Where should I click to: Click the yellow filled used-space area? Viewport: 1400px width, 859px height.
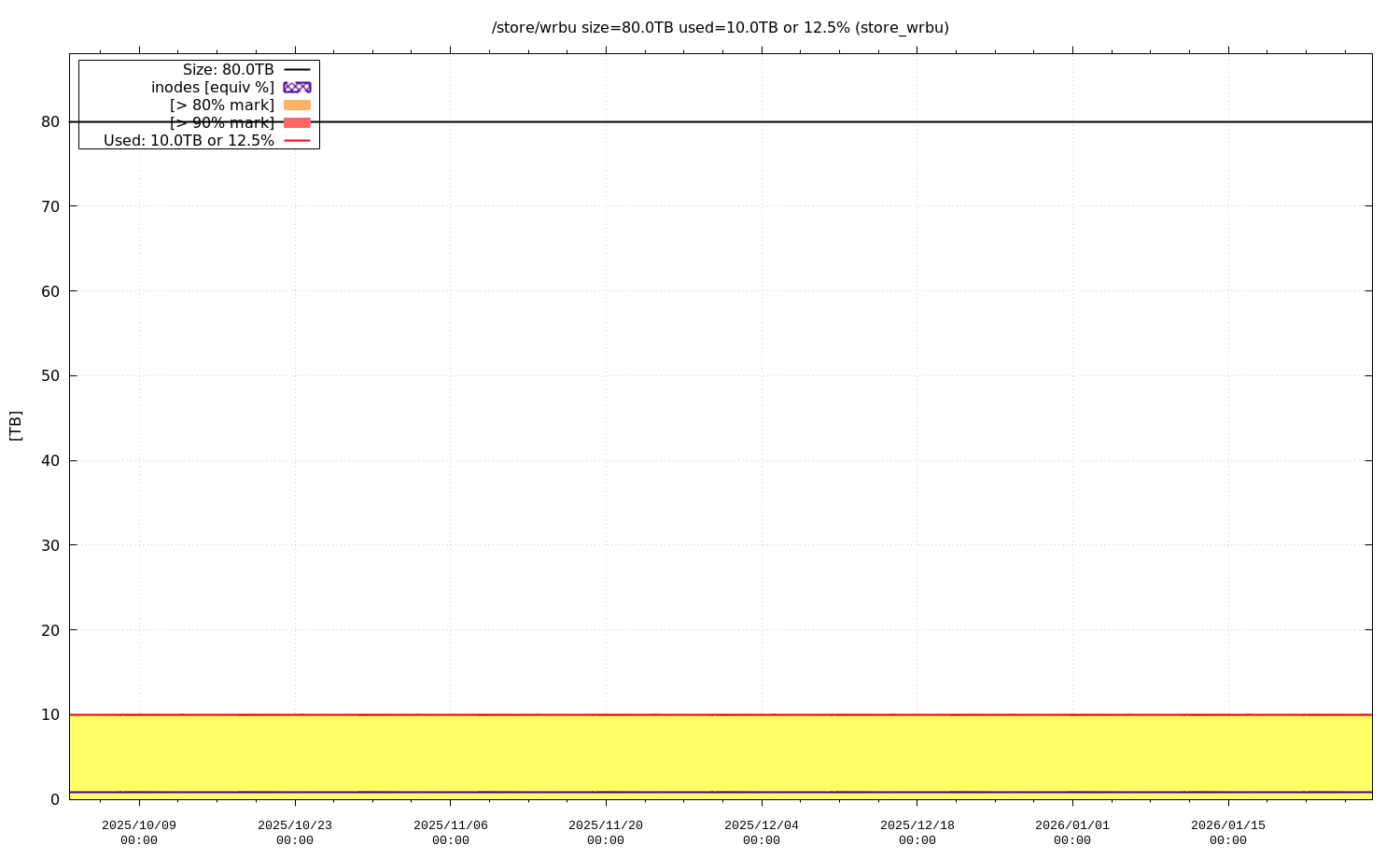coord(719,753)
